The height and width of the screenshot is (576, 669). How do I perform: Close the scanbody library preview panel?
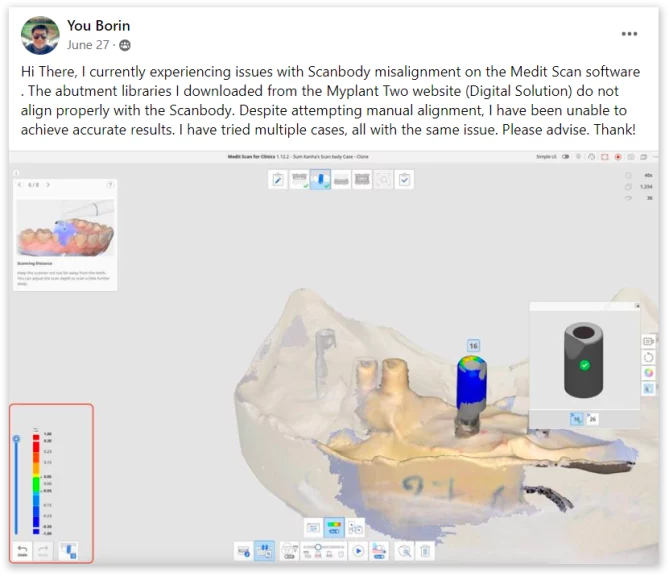click(637, 305)
